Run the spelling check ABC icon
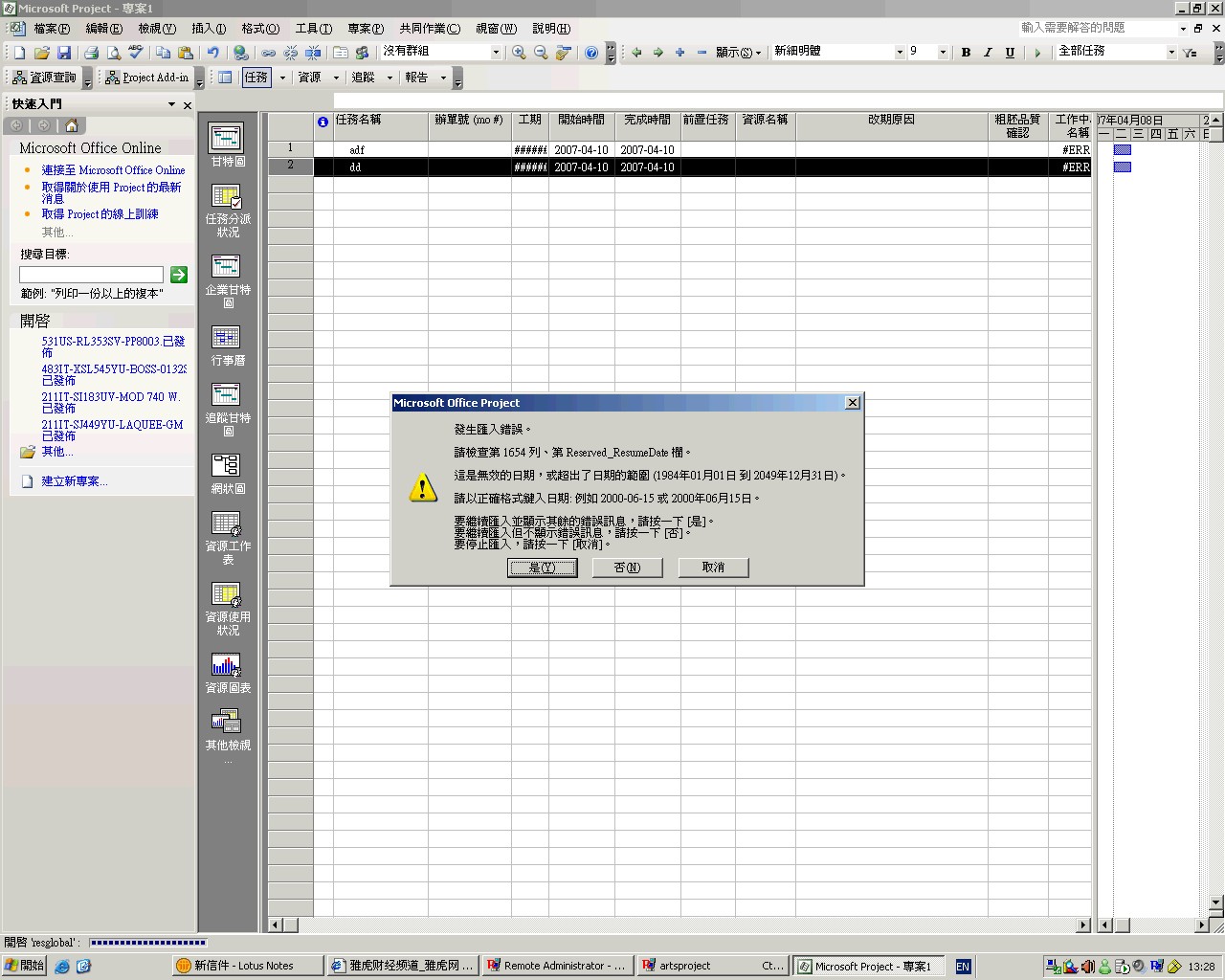 (x=135, y=53)
